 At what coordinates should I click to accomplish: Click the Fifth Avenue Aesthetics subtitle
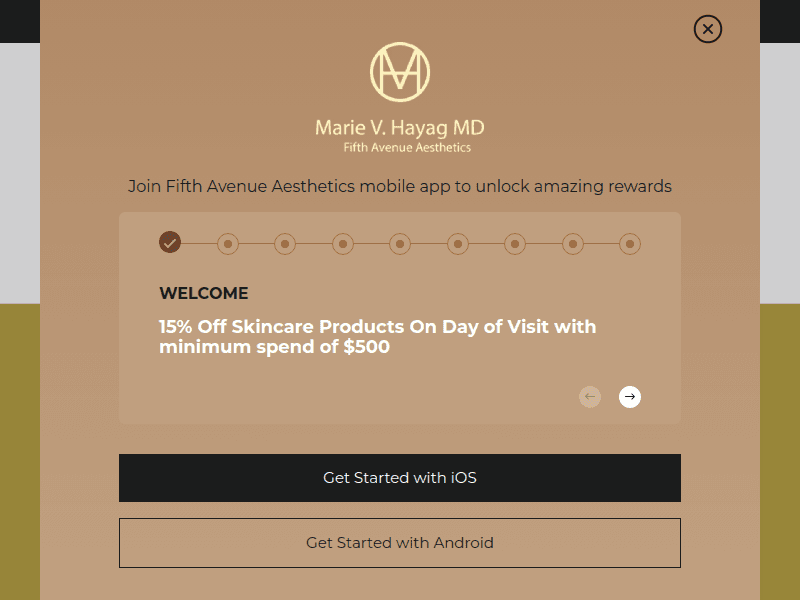(407, 147)
